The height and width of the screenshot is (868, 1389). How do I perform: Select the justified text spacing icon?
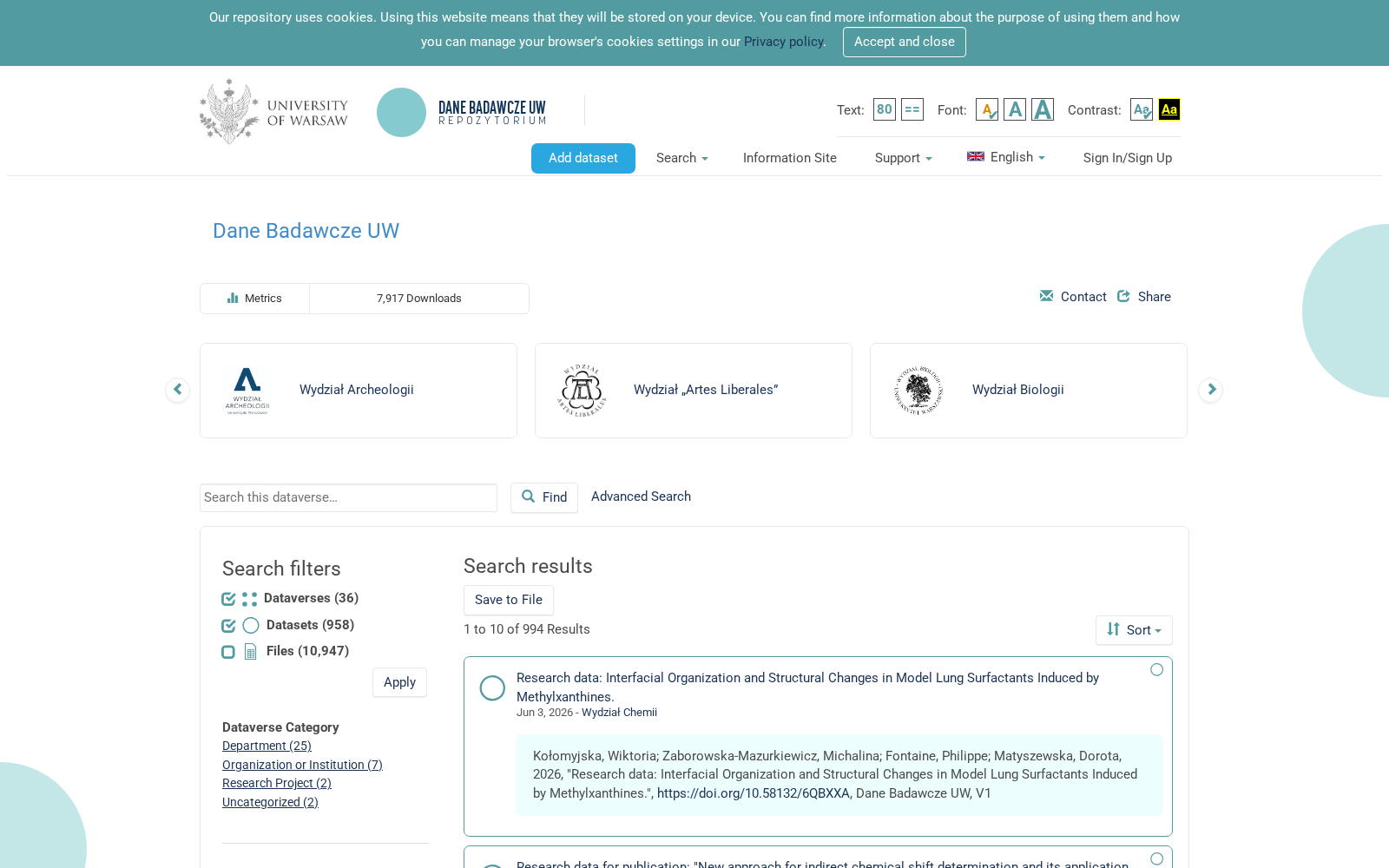point(912,109)
